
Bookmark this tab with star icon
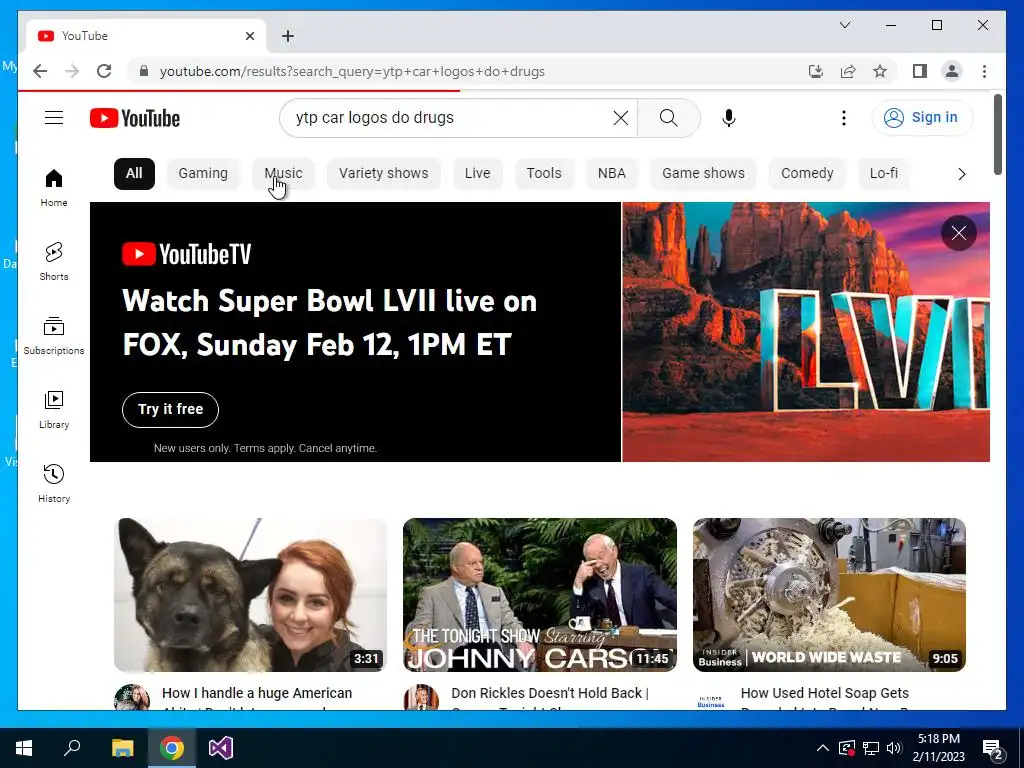click(880, 71)
